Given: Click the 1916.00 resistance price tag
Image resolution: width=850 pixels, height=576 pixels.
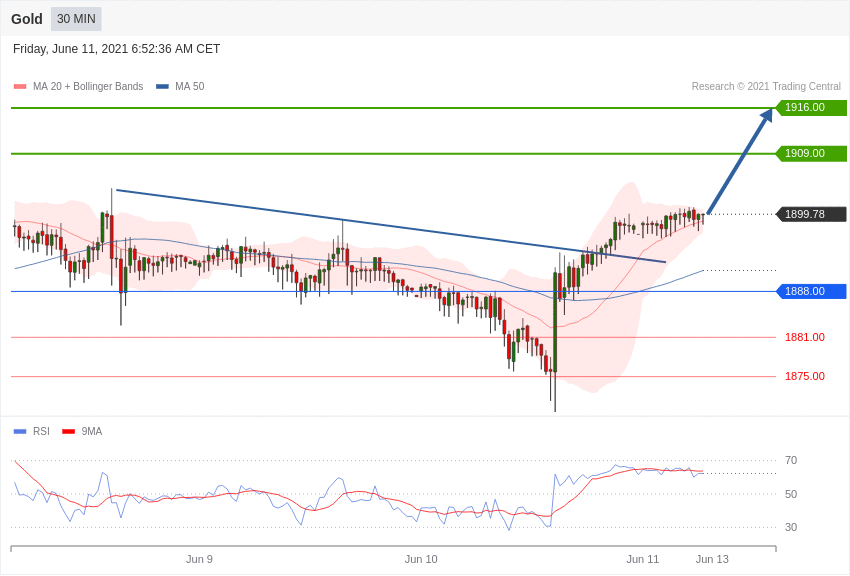Looking at the screenshot, I should [812, 107].
